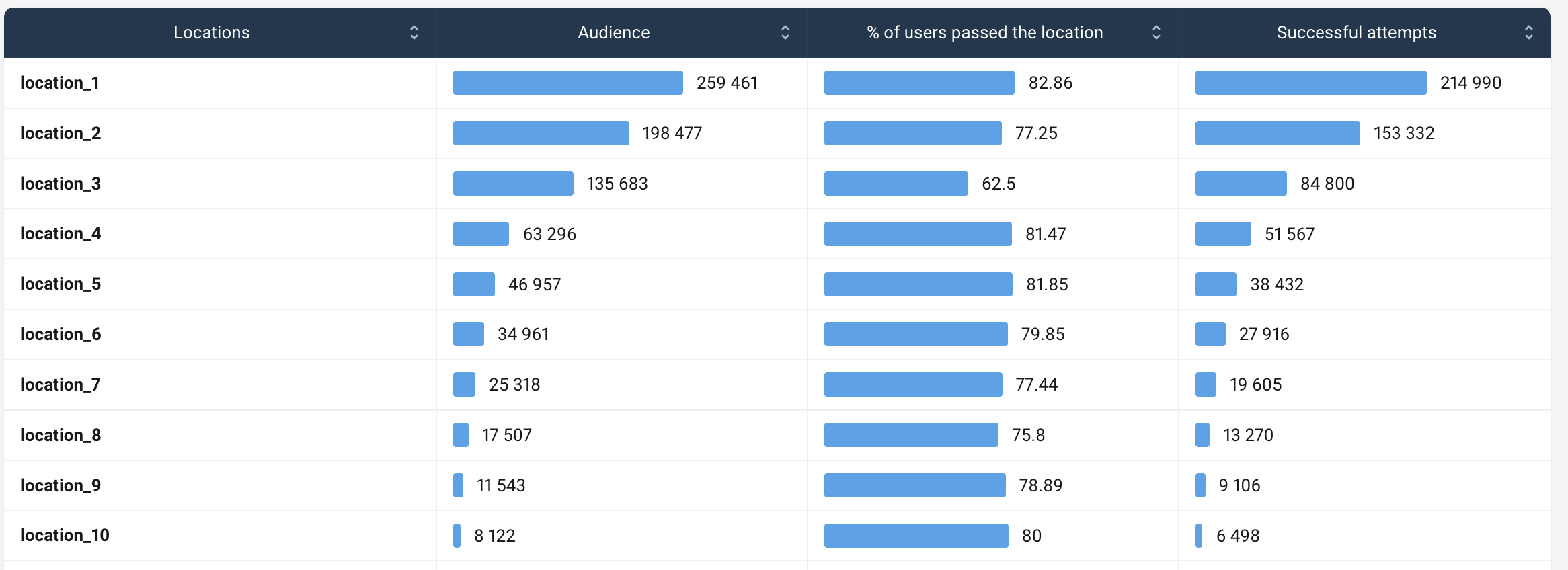The height and width of the screenshot is (570, 1568).
Task: Click '% of users passed the location' header
Action: pyautogui.click(x=984, y=32)
